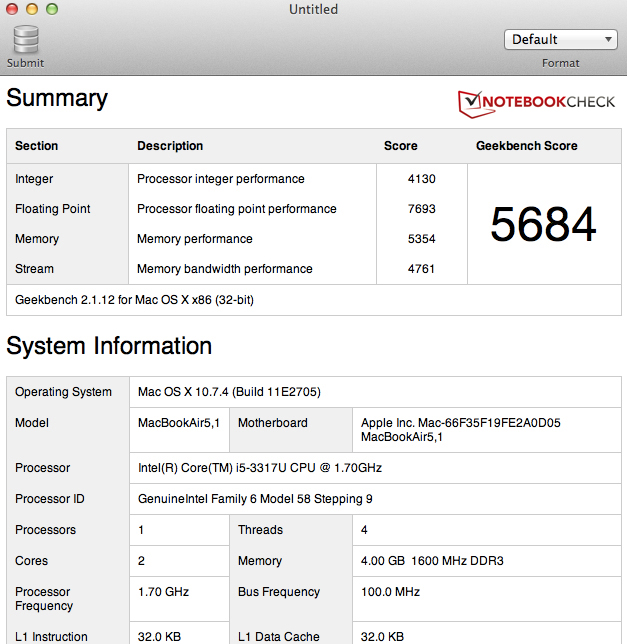Click the Submit label in the toolbar
Screen dimensions: 627x644
25,63
